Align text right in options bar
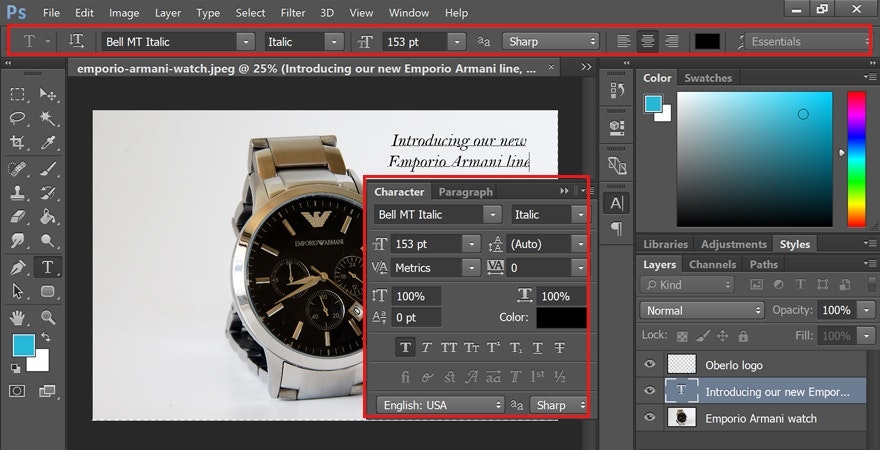 (672, 42)
